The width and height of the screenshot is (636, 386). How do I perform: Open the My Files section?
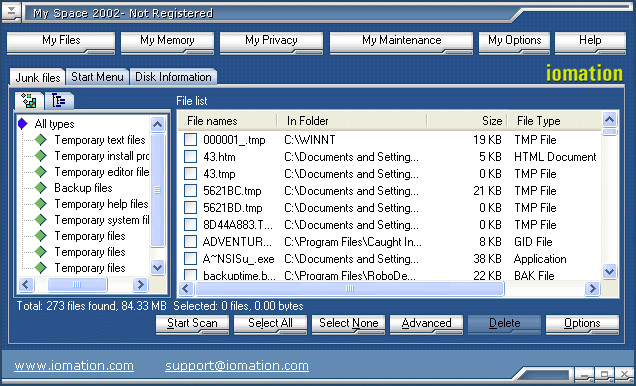61,43
